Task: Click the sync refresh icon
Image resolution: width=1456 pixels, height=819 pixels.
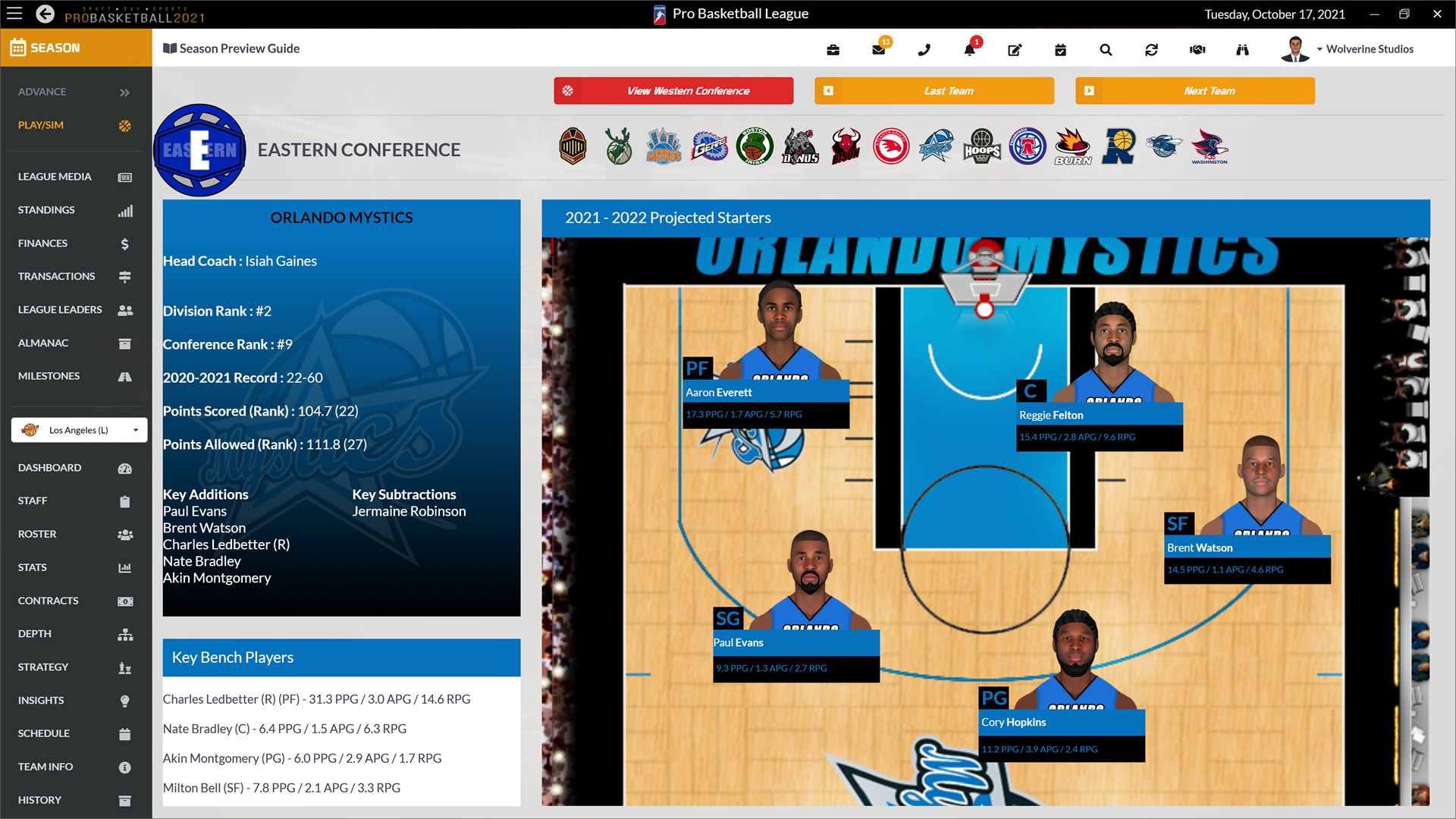Action: (1151, 49)
